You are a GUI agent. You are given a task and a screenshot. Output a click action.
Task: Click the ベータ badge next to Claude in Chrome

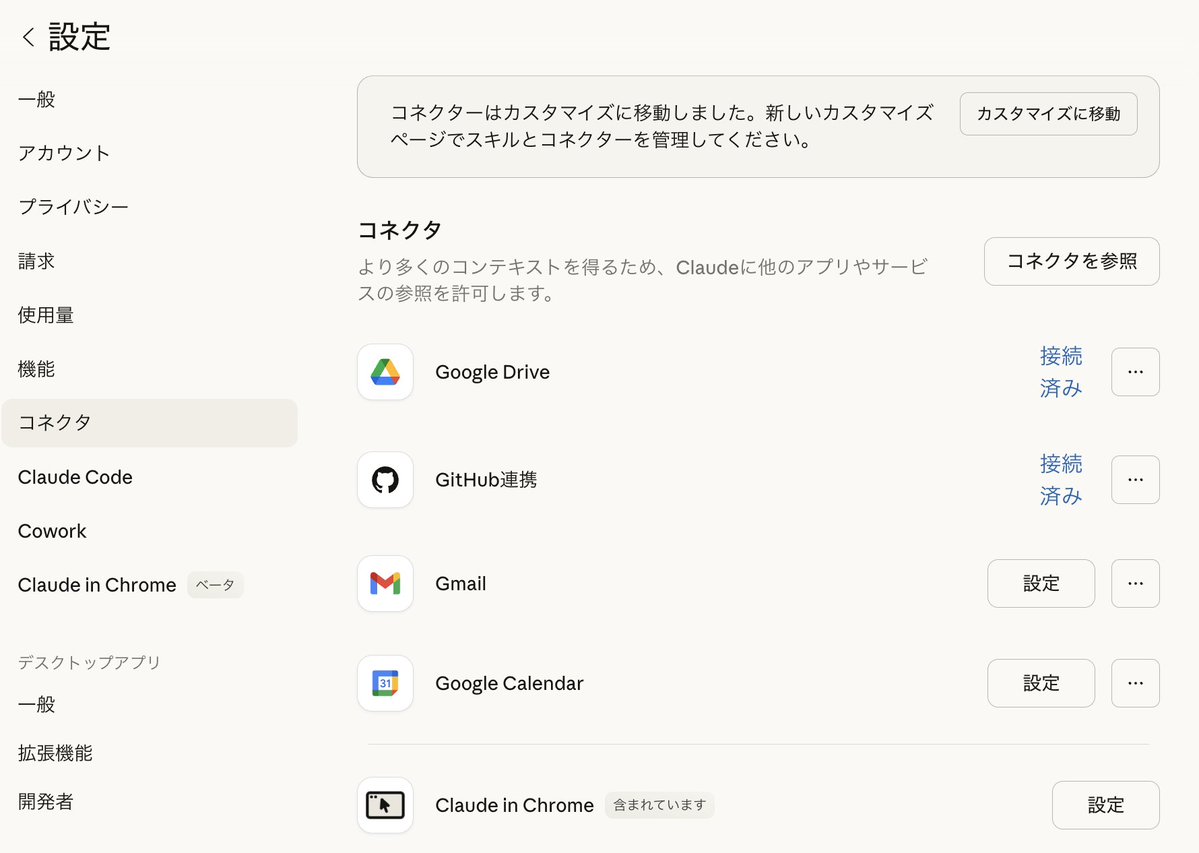pyautogui.click(x=215, y=585)
